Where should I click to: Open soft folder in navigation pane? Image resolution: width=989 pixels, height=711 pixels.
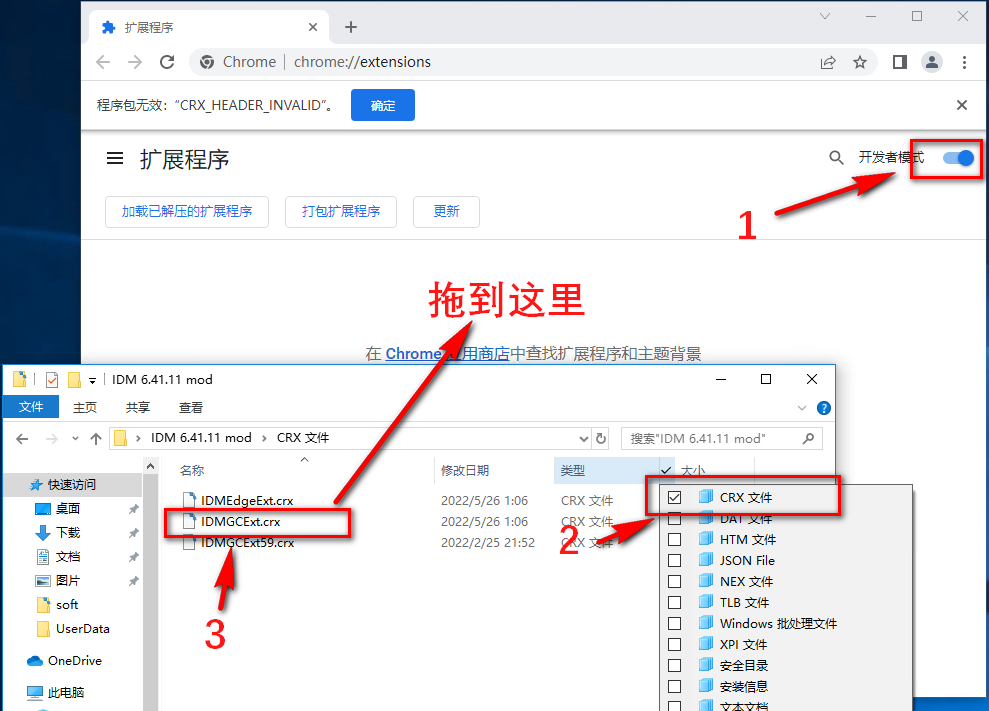tap(67, 604)
